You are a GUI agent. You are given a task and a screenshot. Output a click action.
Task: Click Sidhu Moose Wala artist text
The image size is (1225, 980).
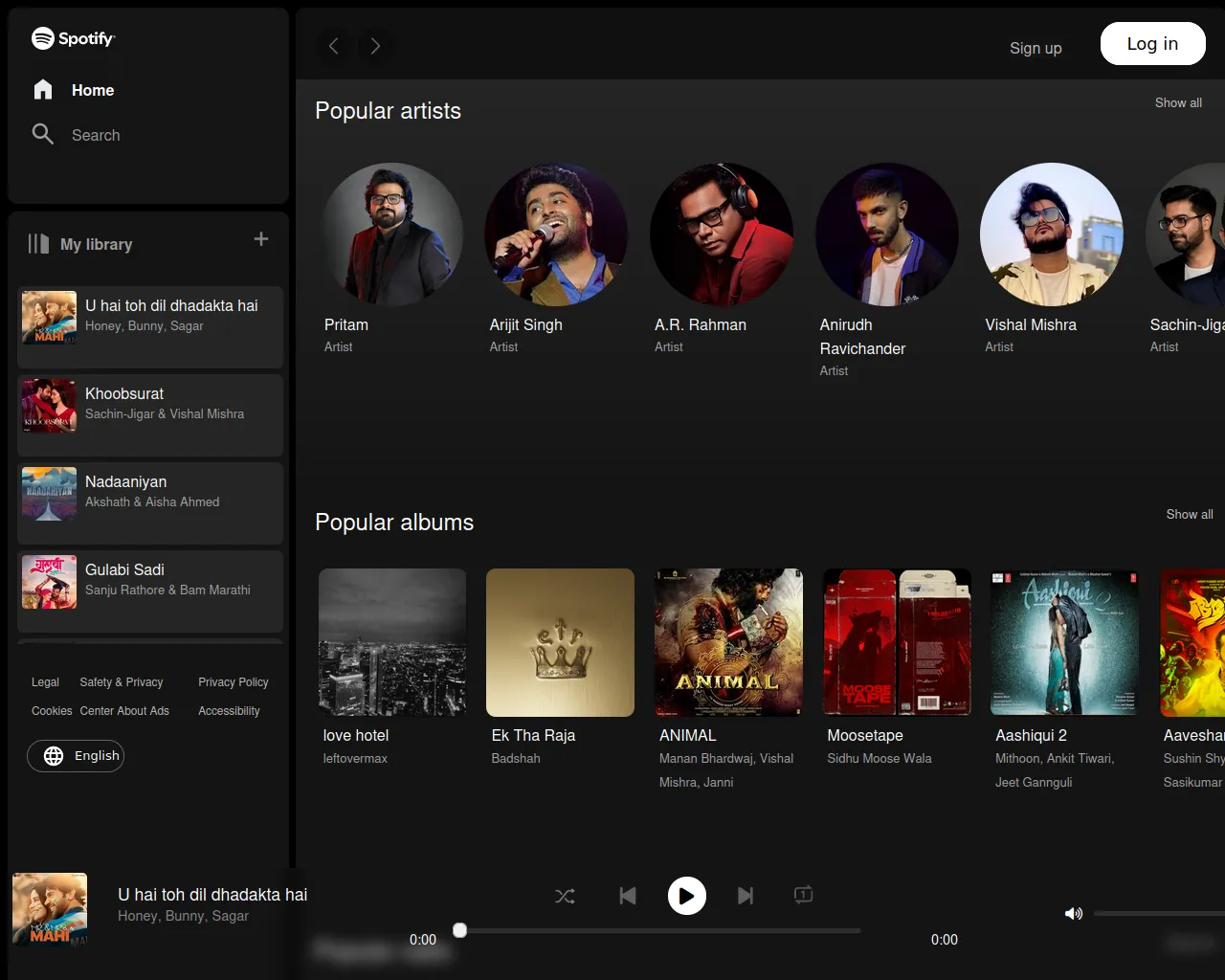tap(880, 758)
